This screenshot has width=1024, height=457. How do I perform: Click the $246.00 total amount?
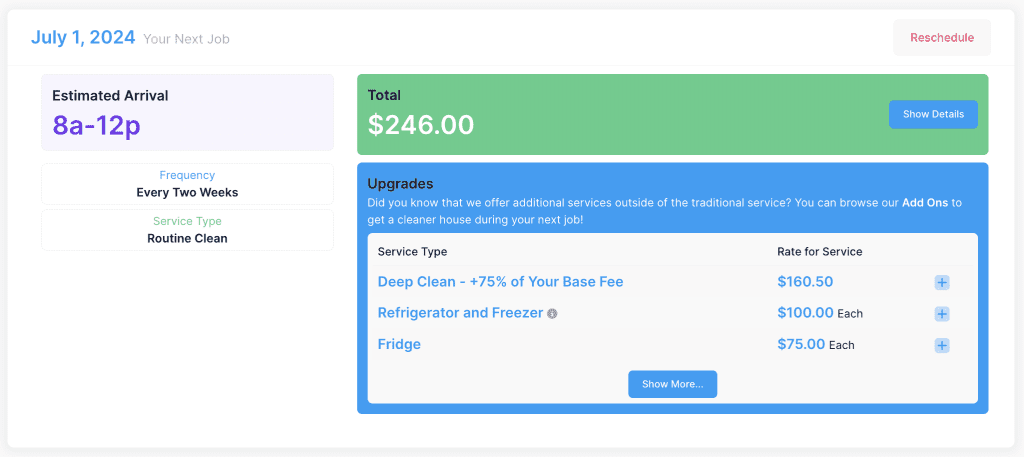[421, 125]
